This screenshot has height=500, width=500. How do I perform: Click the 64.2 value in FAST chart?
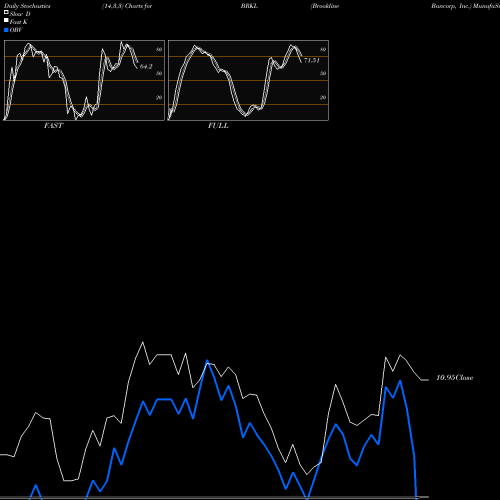click(146, 67)
